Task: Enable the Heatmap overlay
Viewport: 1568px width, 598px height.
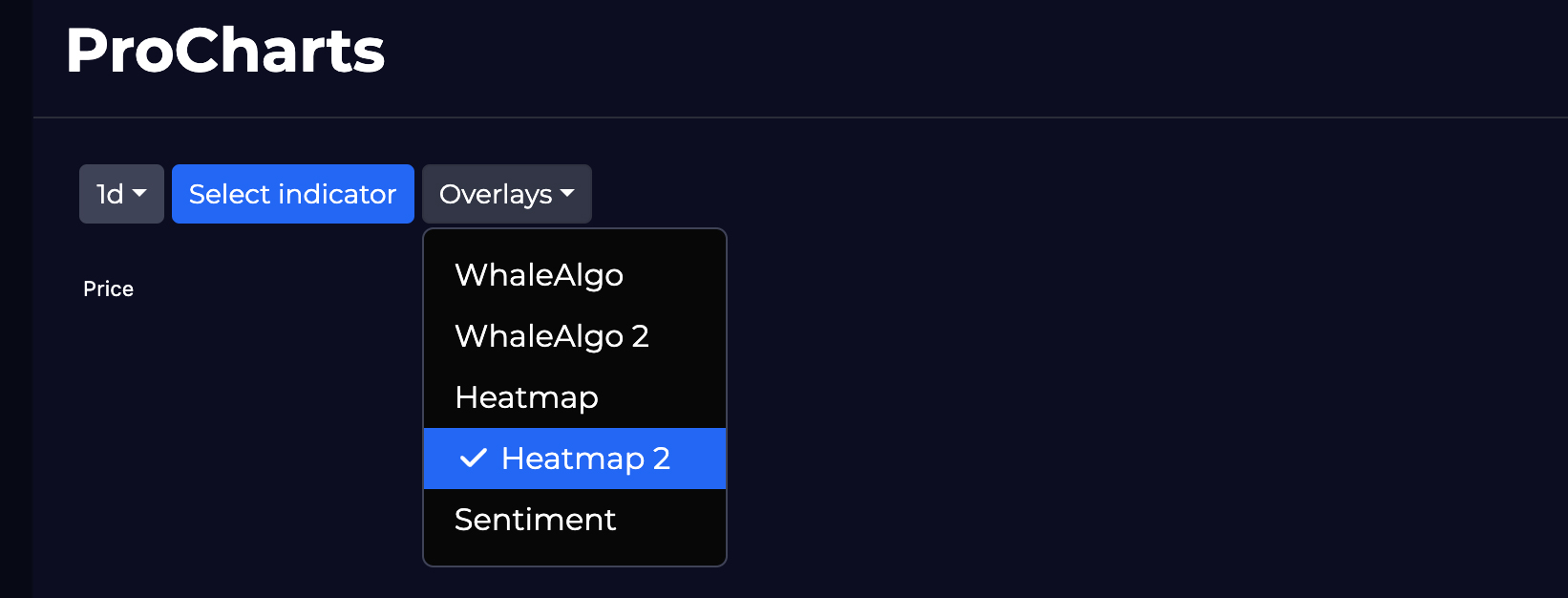Action: (x=526, y=397)
